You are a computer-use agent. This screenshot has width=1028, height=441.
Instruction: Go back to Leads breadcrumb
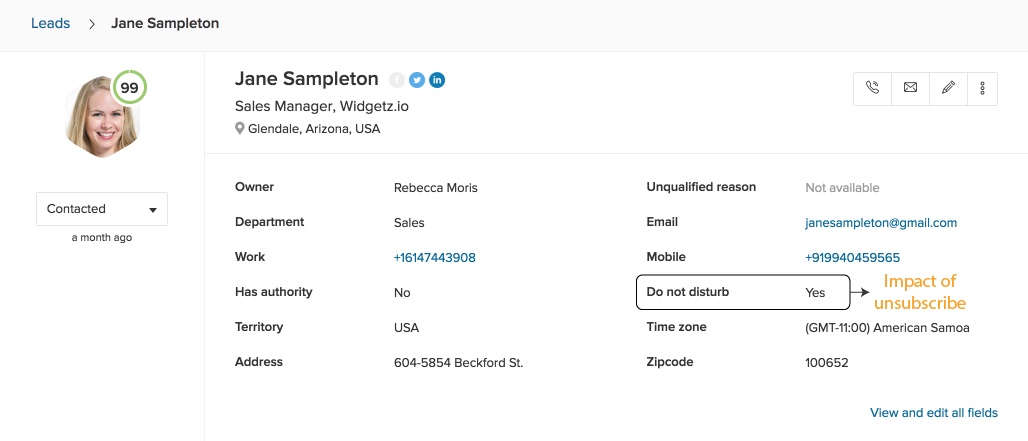pos(50,23)
